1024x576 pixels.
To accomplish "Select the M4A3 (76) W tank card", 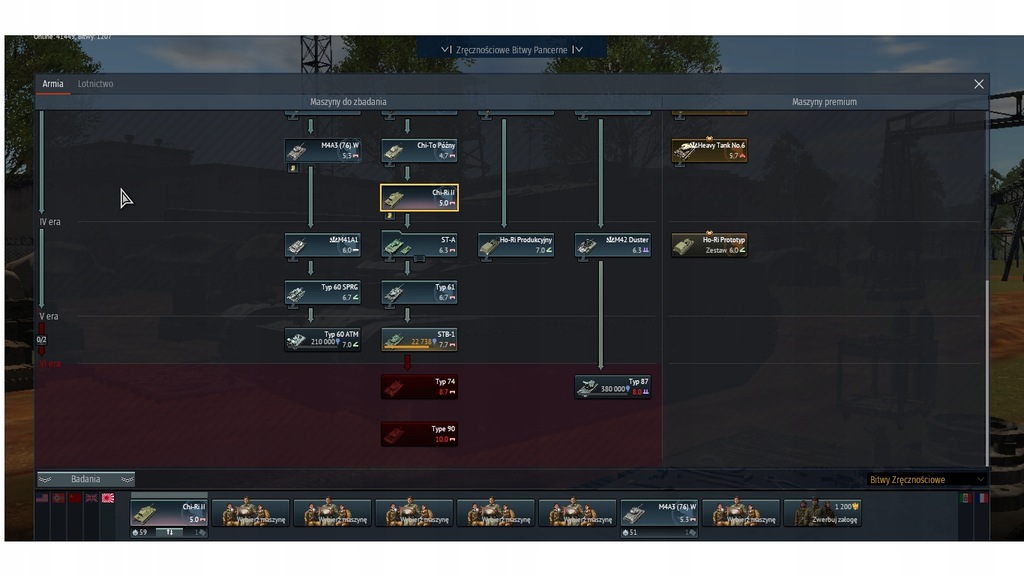I will (x=323, y=150).
